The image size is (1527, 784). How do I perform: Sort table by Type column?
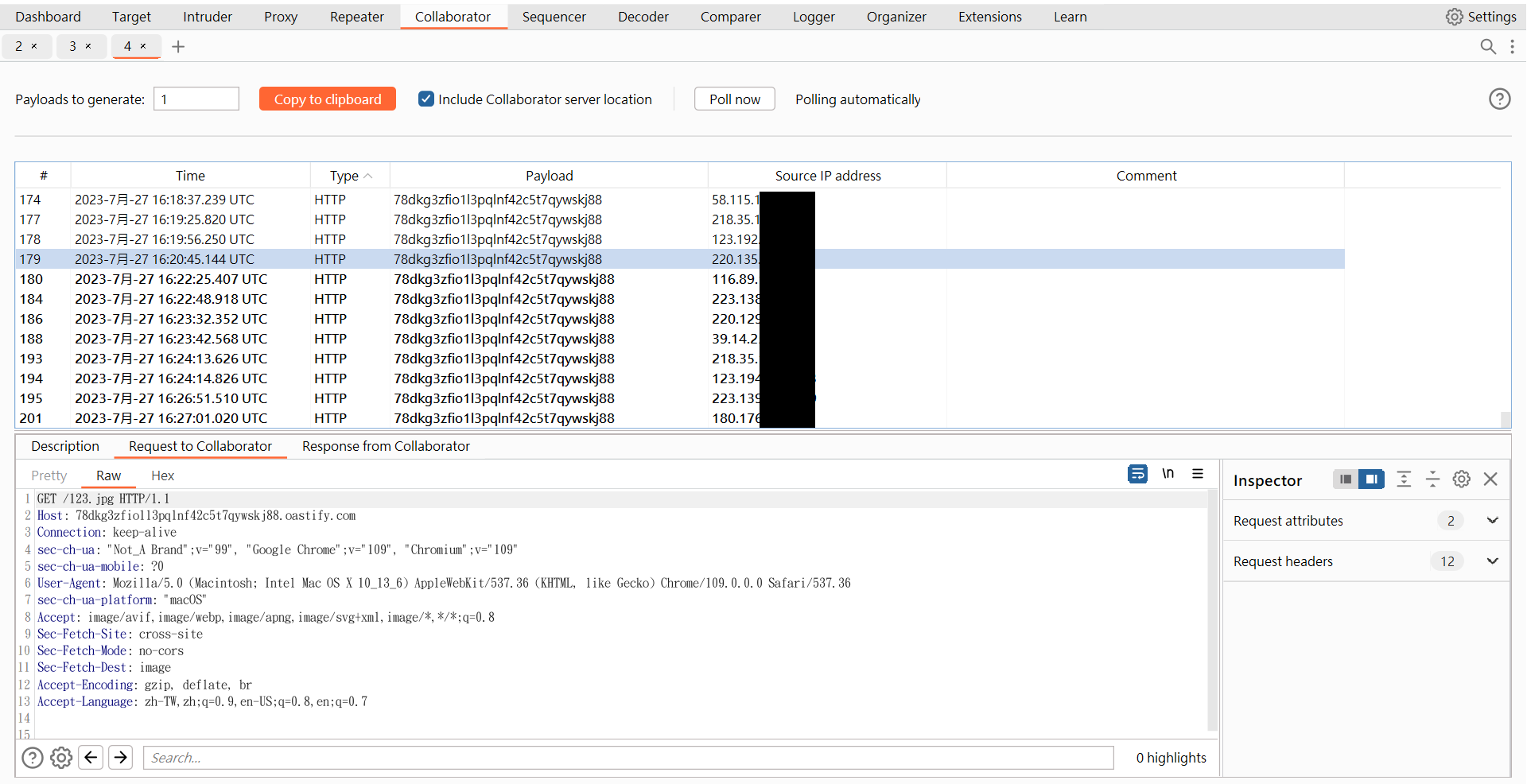[x=350, y=176]
